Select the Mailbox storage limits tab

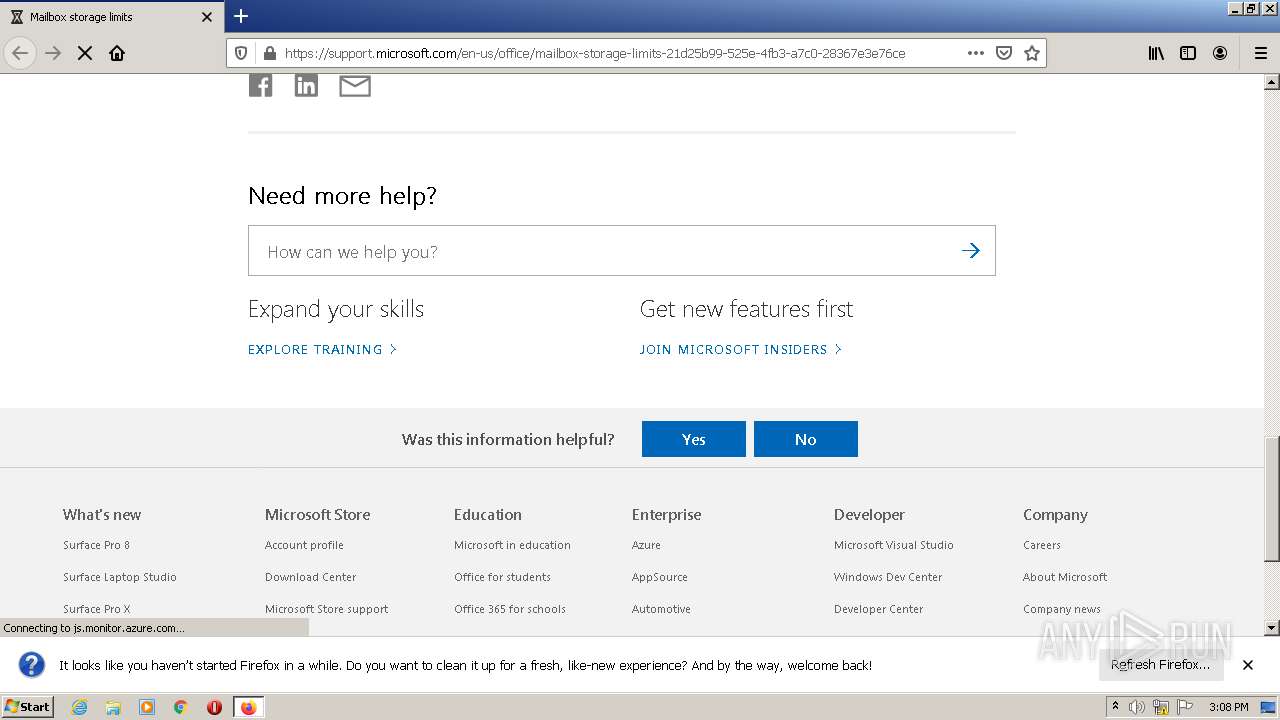click(112, 17)
